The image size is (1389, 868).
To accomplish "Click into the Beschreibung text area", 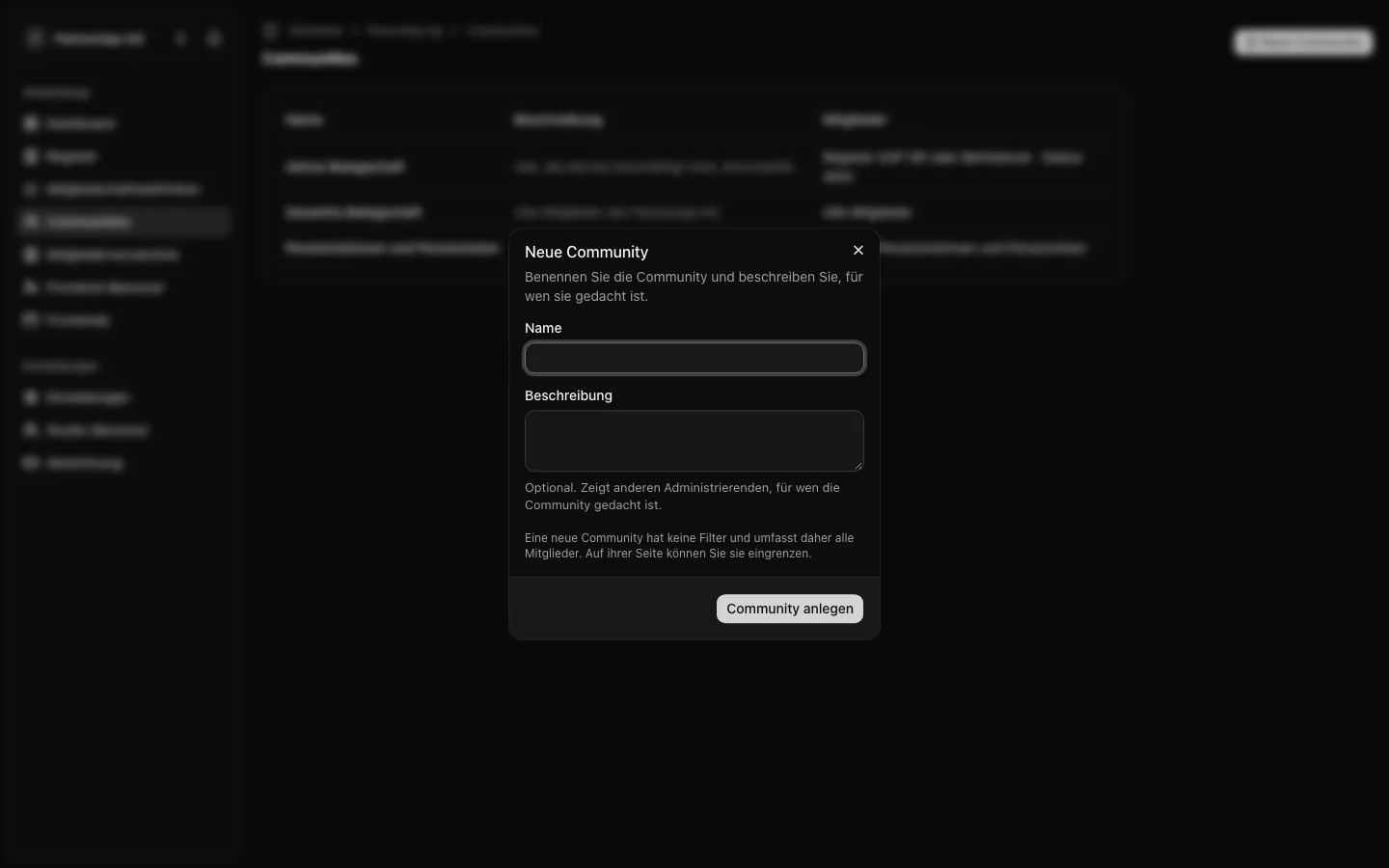I will 694,441.
